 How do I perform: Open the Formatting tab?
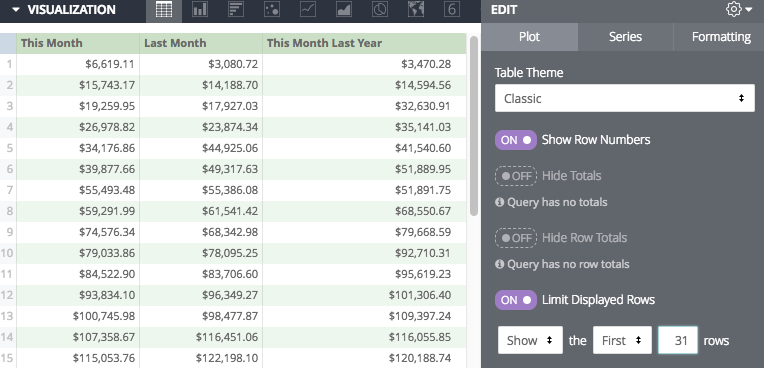(721, 37)
